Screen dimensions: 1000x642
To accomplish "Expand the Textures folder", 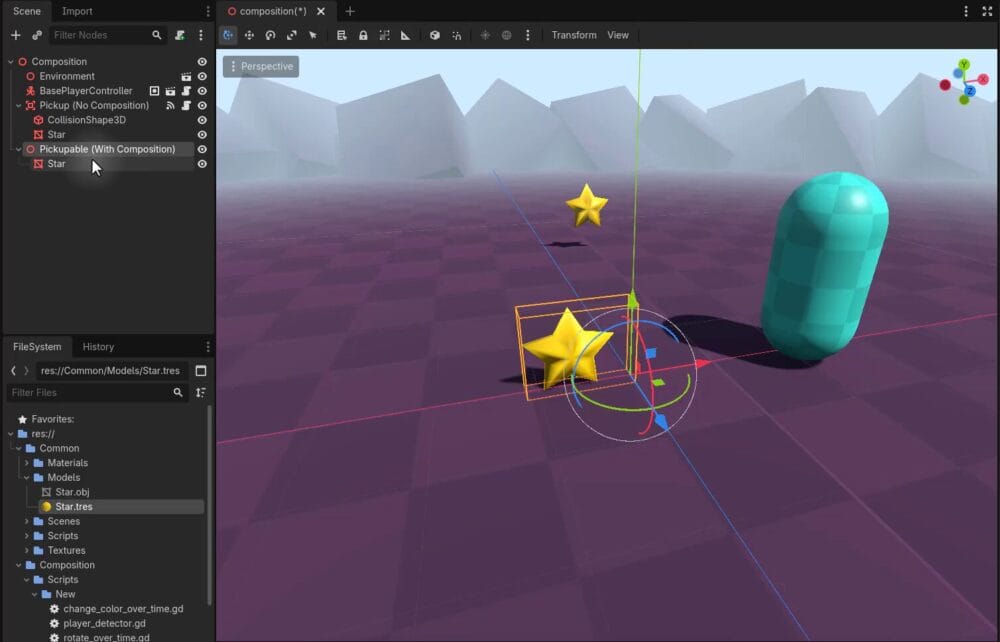I will coord(27,550).
